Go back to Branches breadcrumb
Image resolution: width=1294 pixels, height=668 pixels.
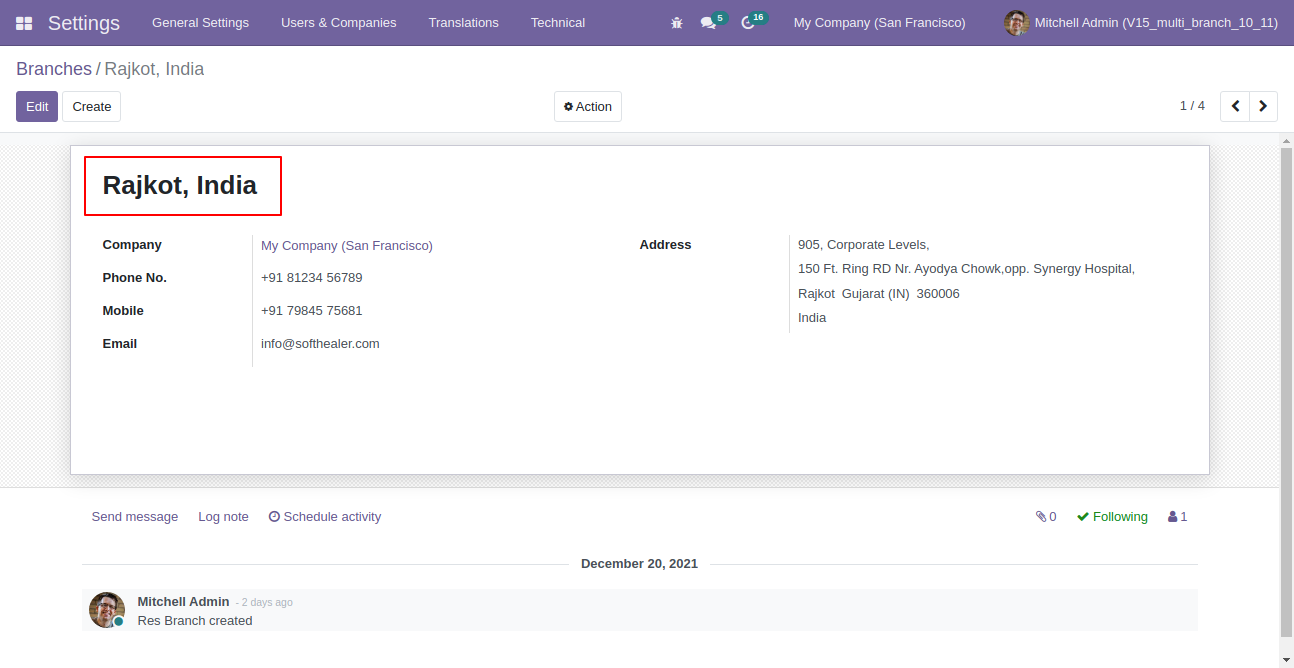[54, 69]
